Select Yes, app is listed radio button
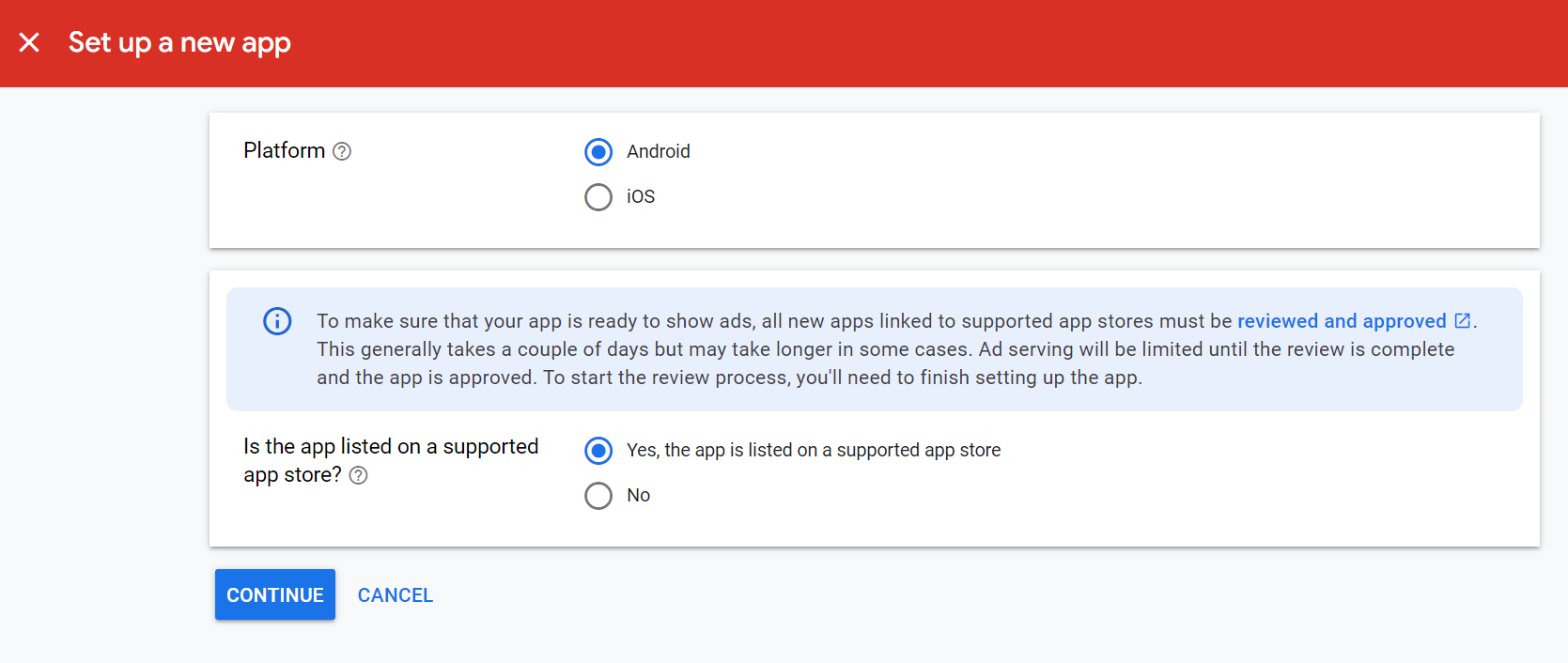This screenshot has width=1568, height=663. click(x=598, y=451)
